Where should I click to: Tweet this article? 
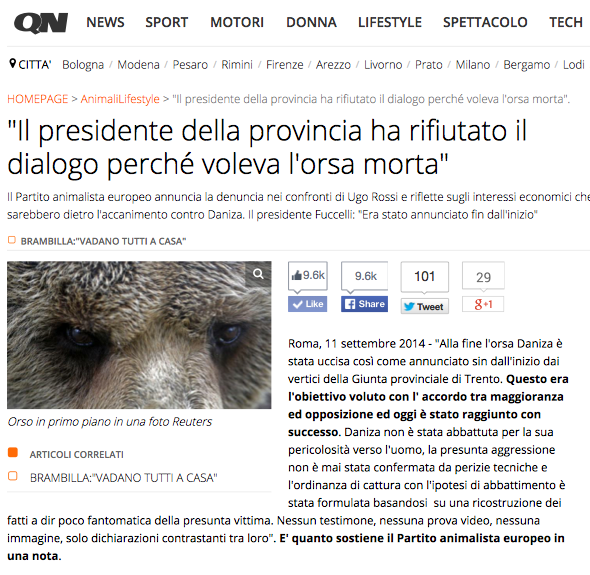pyautogui.click(x=424, y=306)
